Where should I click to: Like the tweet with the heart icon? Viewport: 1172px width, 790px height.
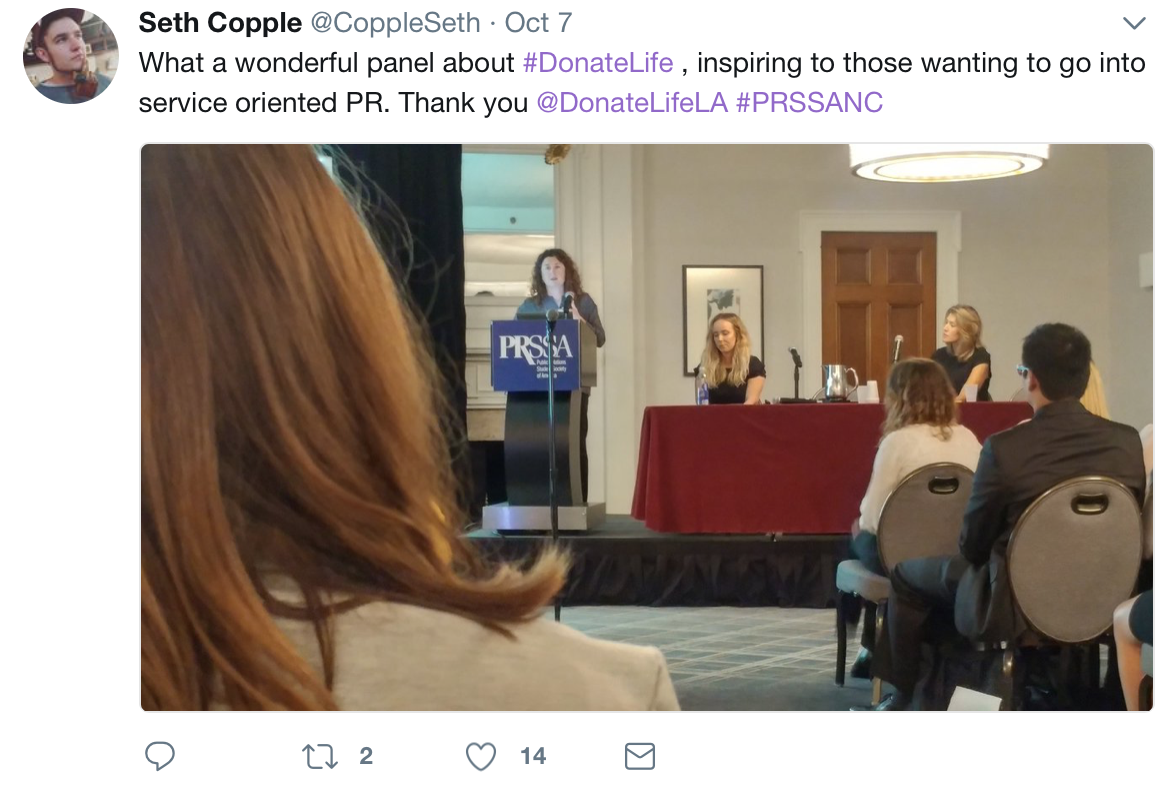[481, 756]
